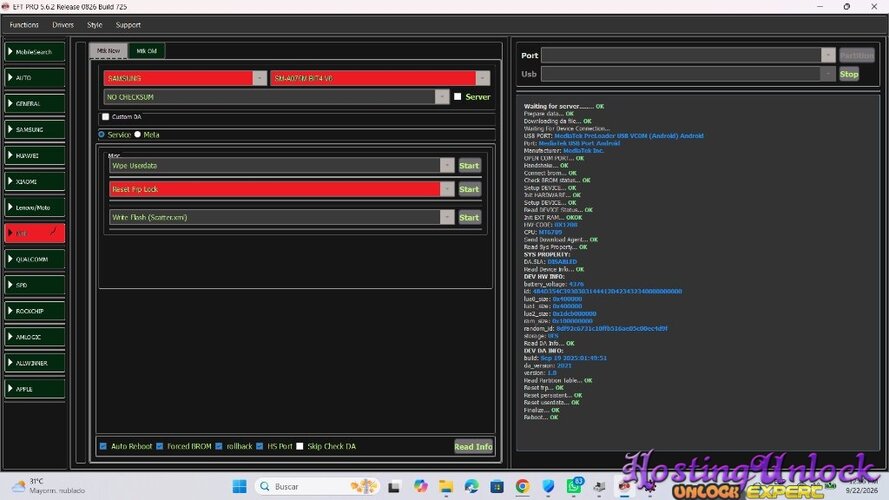Open Microsoft Edge from the taskbar

[471, 486]
